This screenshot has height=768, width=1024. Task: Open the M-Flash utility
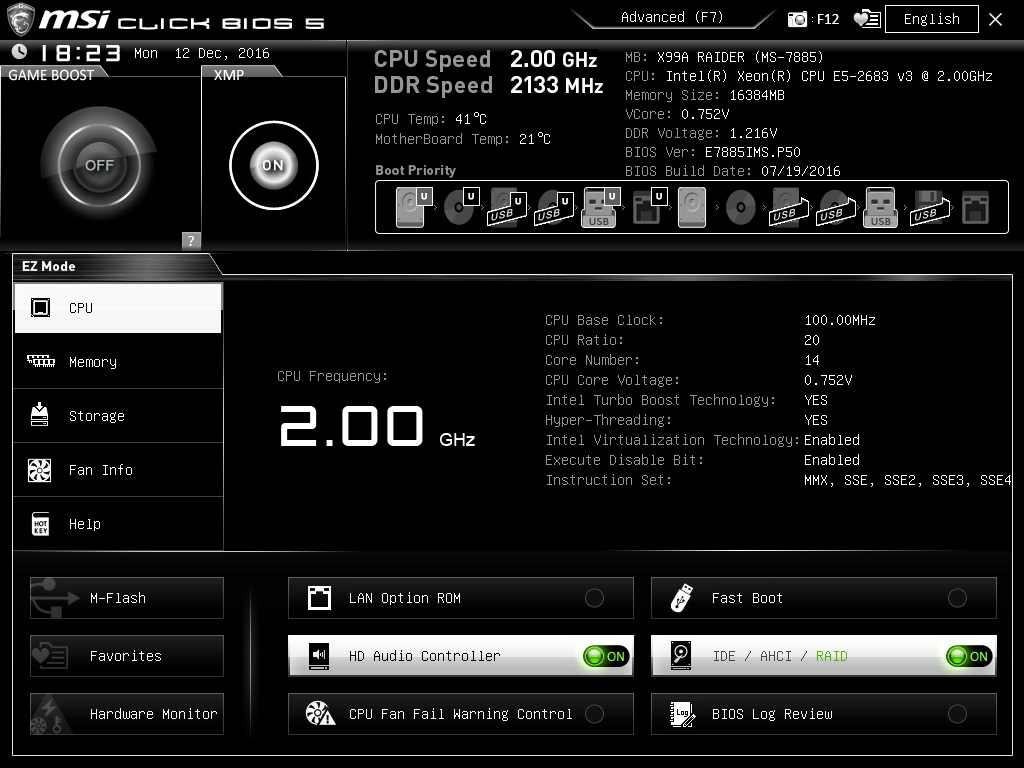(x=127, y=598)
